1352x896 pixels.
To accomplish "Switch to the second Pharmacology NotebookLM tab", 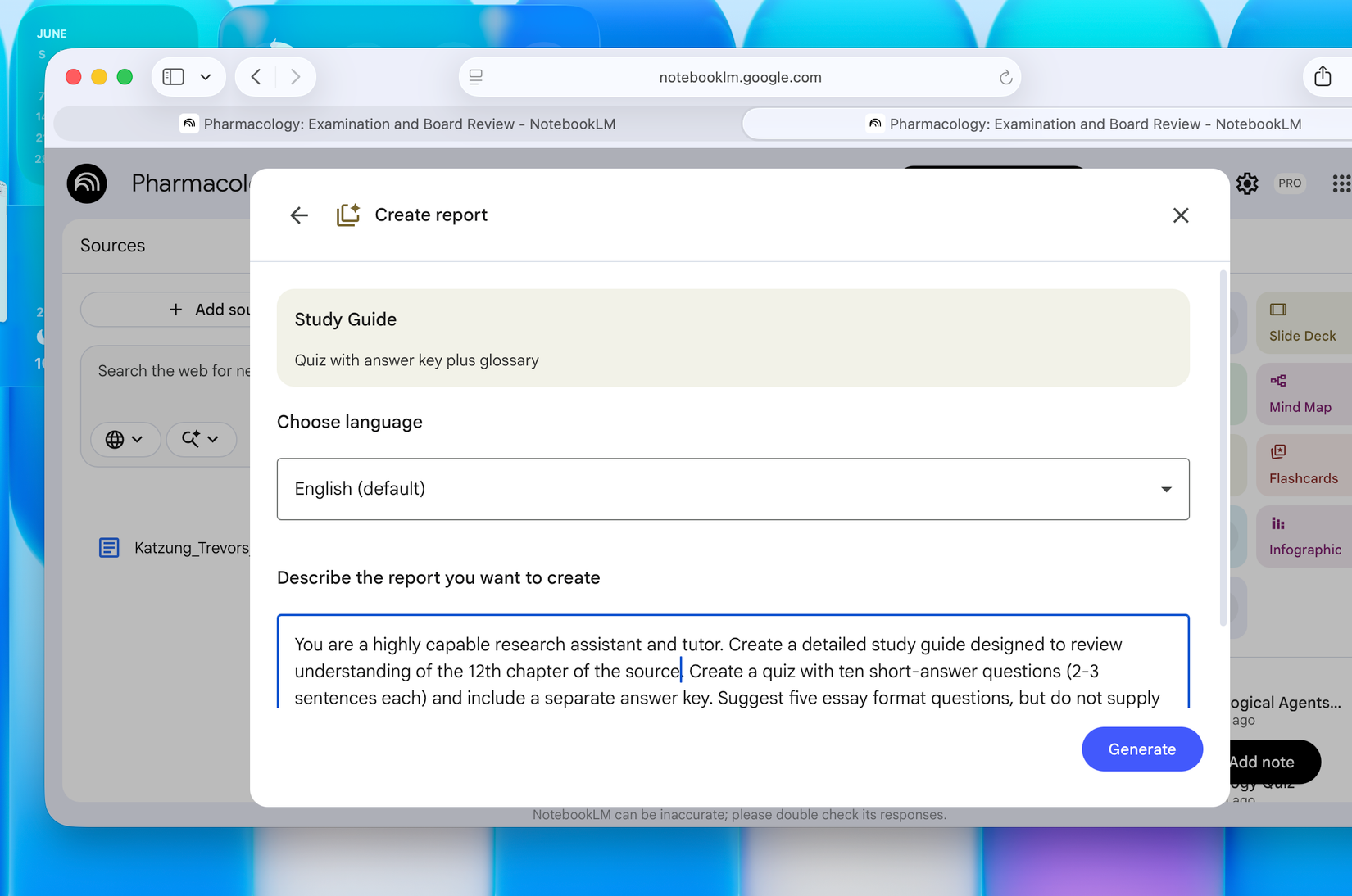I will 1047,124.
